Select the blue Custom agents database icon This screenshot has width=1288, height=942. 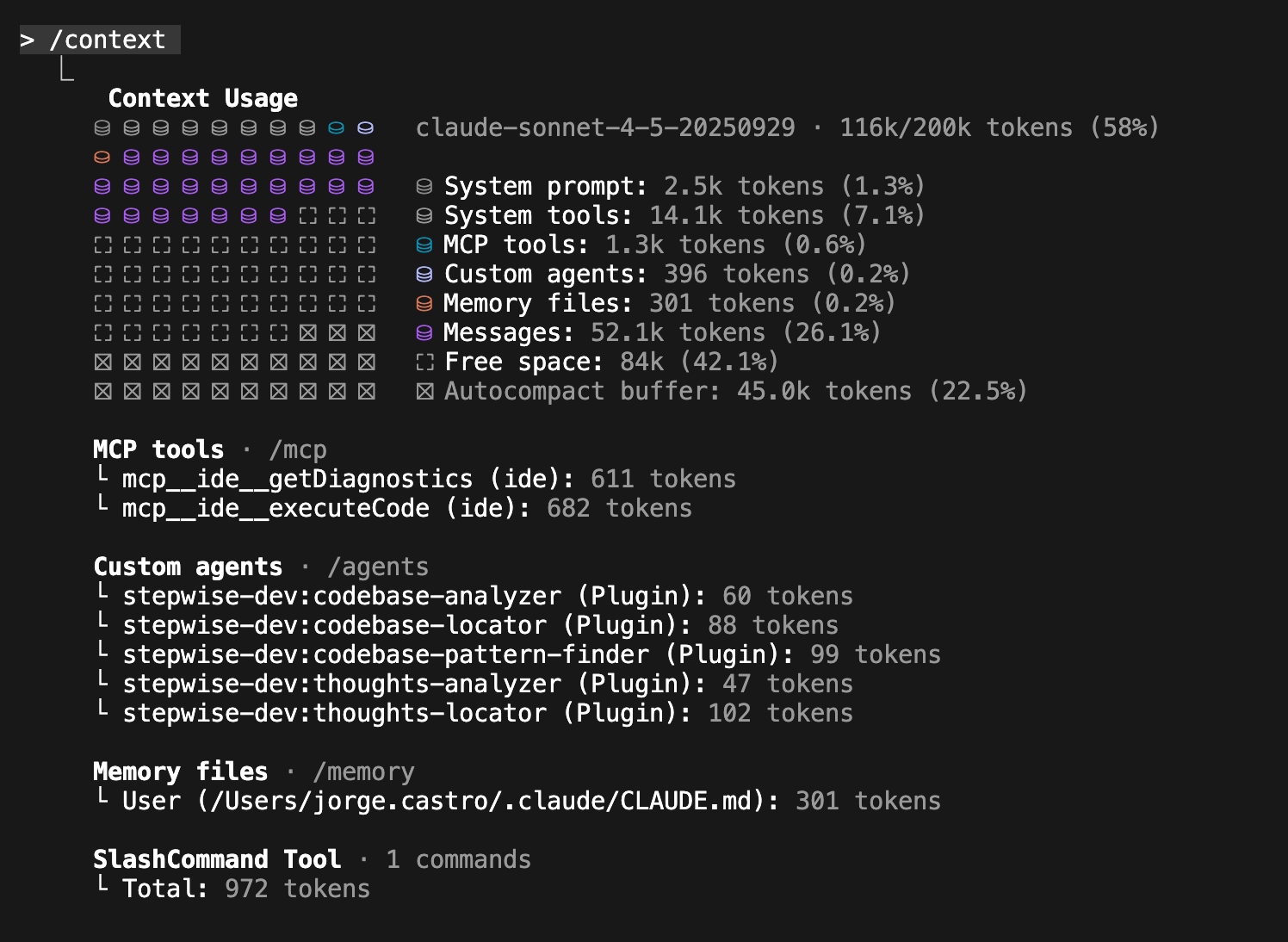click(x=424, y=274)
